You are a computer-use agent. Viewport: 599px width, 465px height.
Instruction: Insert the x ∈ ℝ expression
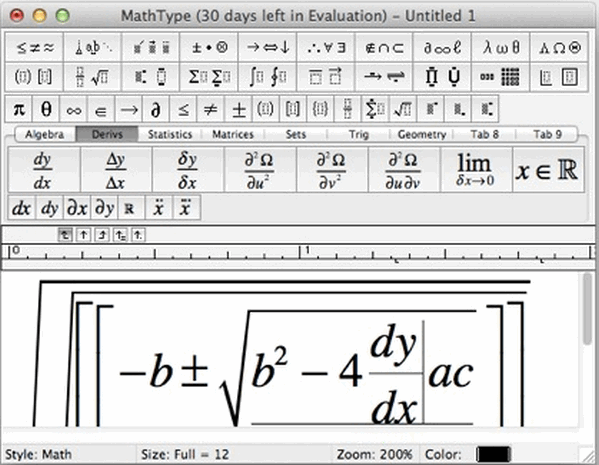point(548,170)
